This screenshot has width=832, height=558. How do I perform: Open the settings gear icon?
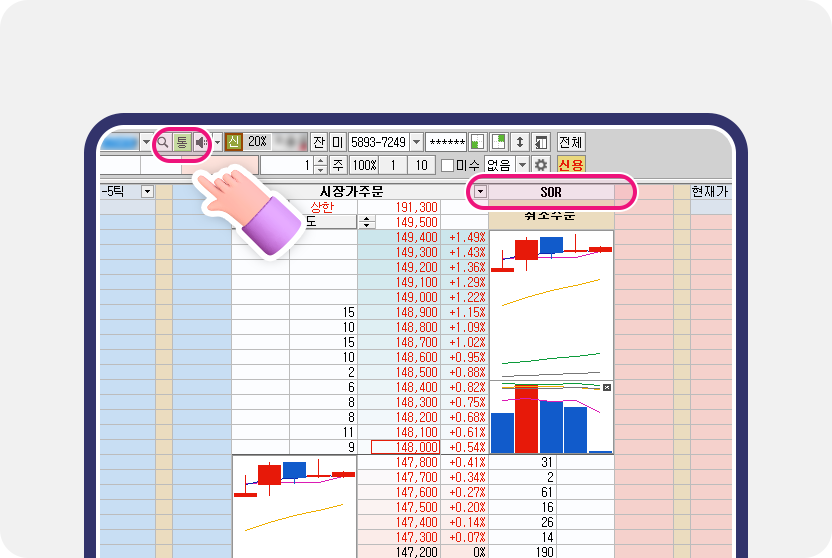pyautogui.click(x=542, y=165)
